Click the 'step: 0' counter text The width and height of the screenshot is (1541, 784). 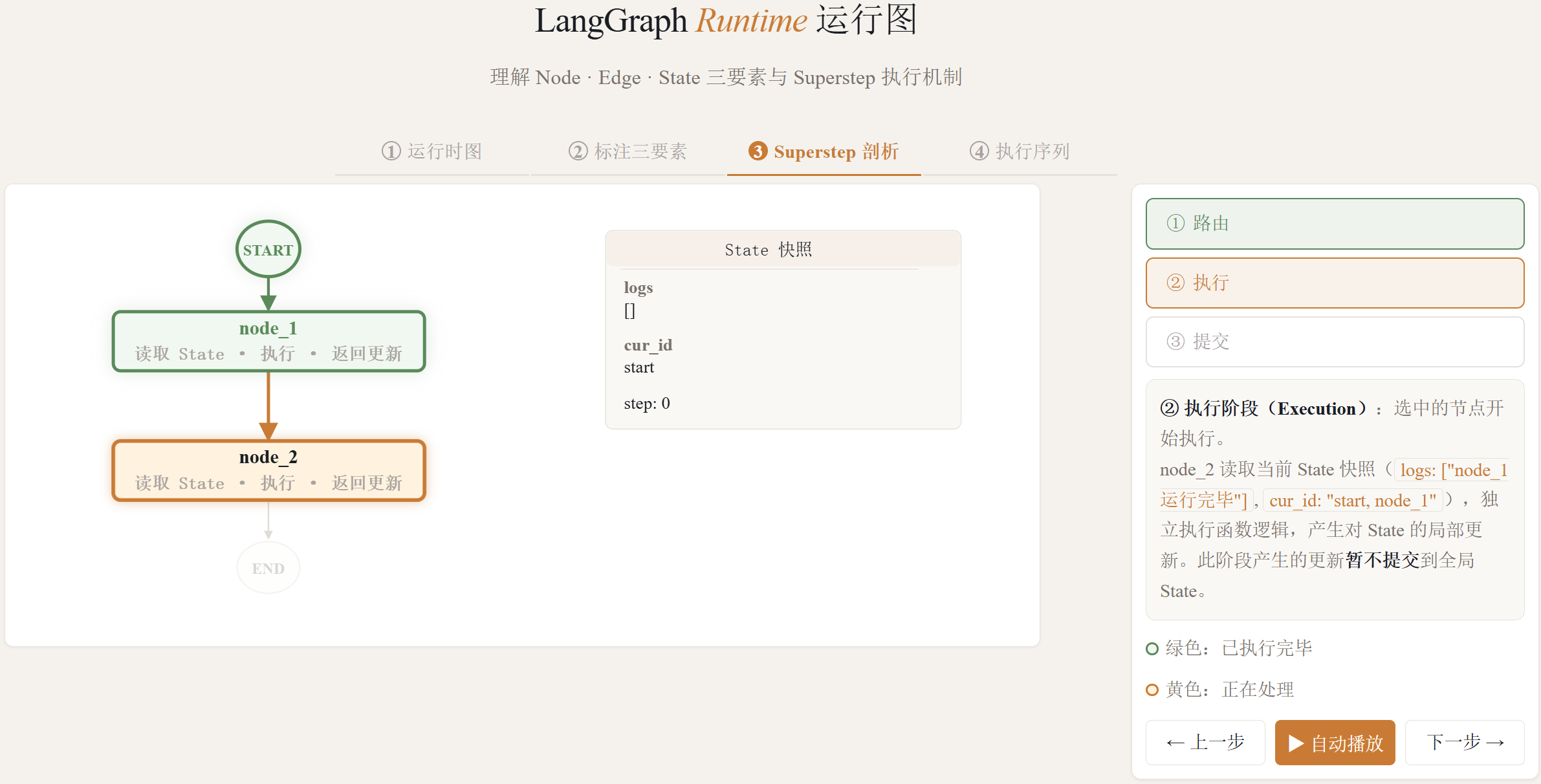tap(647, 404)
